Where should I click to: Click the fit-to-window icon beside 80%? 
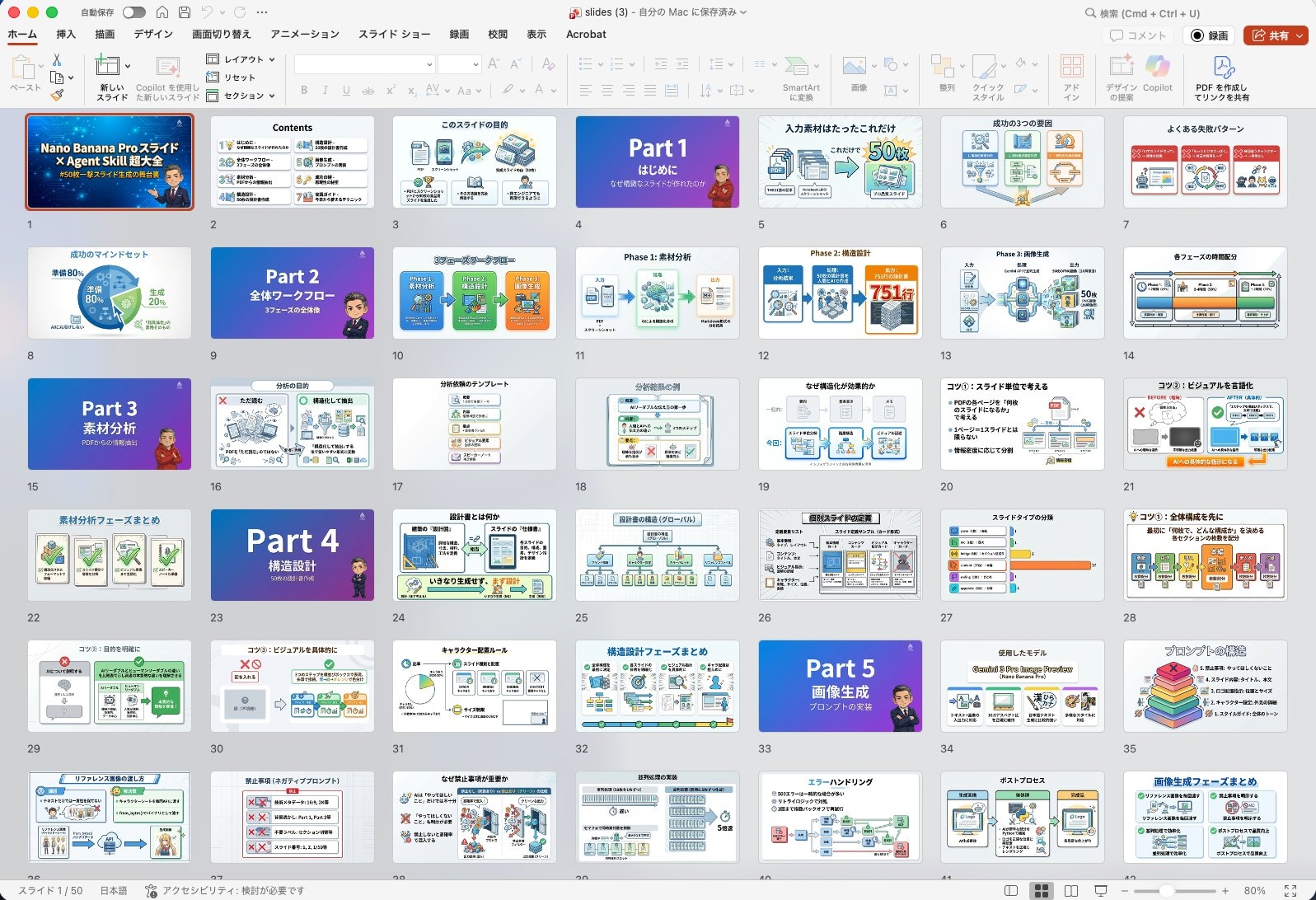1290,891
